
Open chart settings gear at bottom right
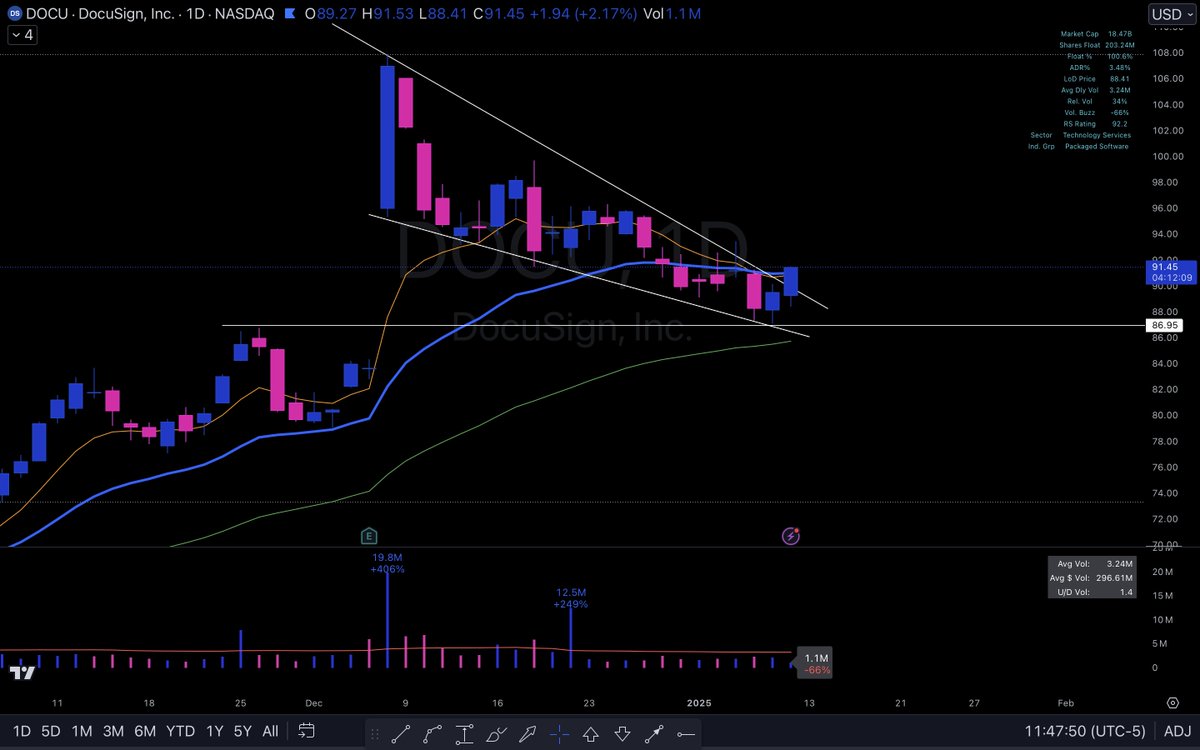tap(1172, 703)
